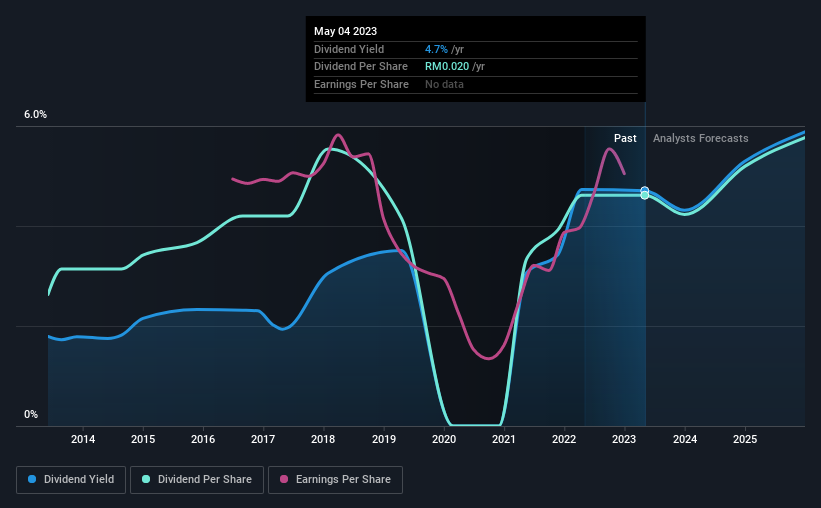
Task: Click the teal Dividend Per Share data point marker
Action: tap(645, 195)
